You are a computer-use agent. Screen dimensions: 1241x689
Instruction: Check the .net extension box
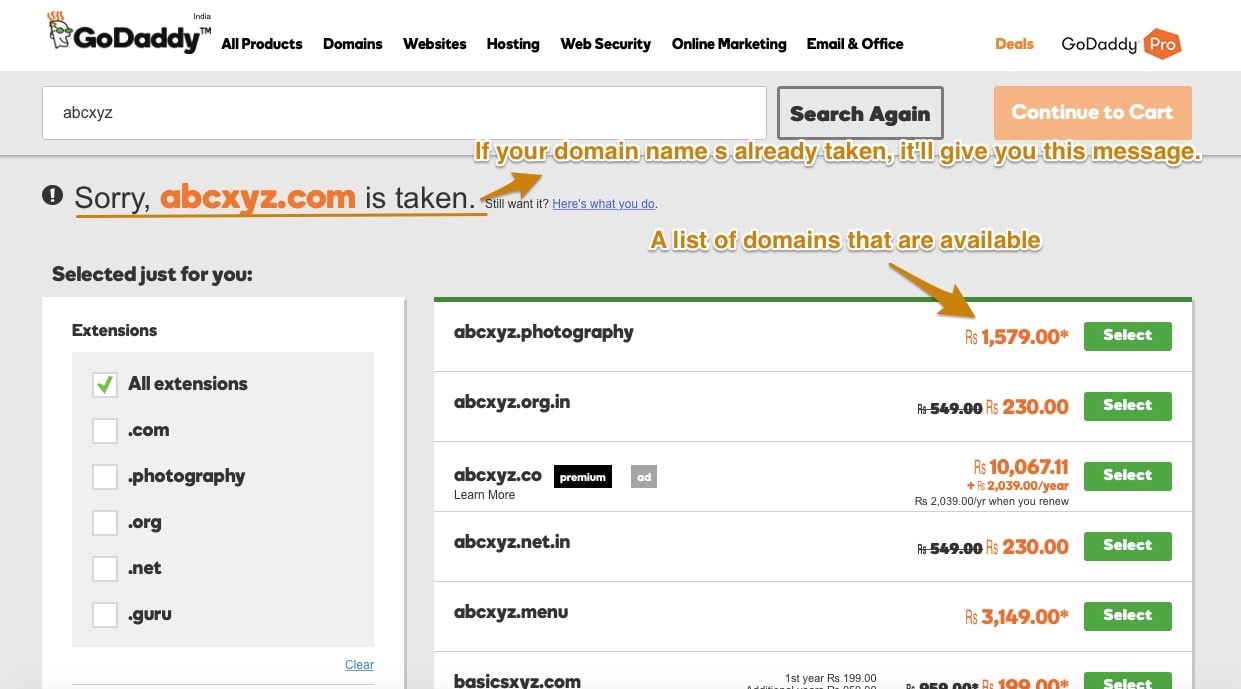point(105,568)
